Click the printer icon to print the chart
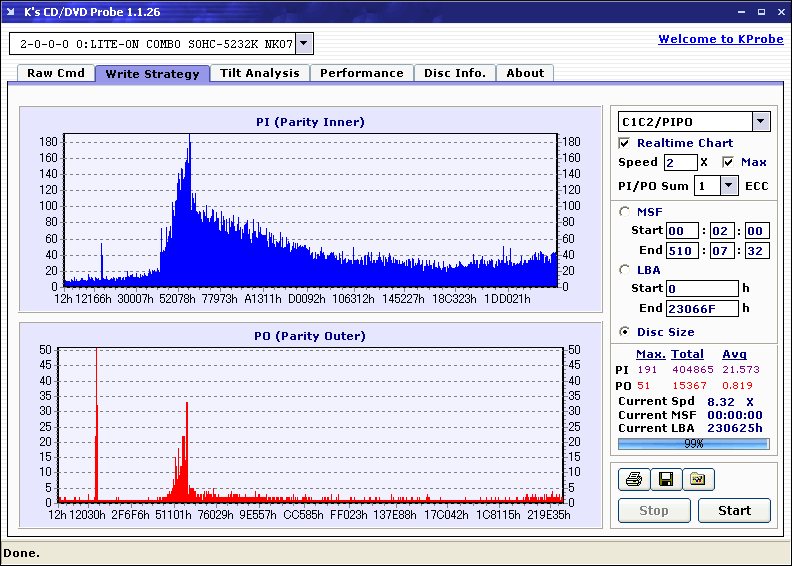The height and width of the screenshot is (566, 792). point(633,480)
